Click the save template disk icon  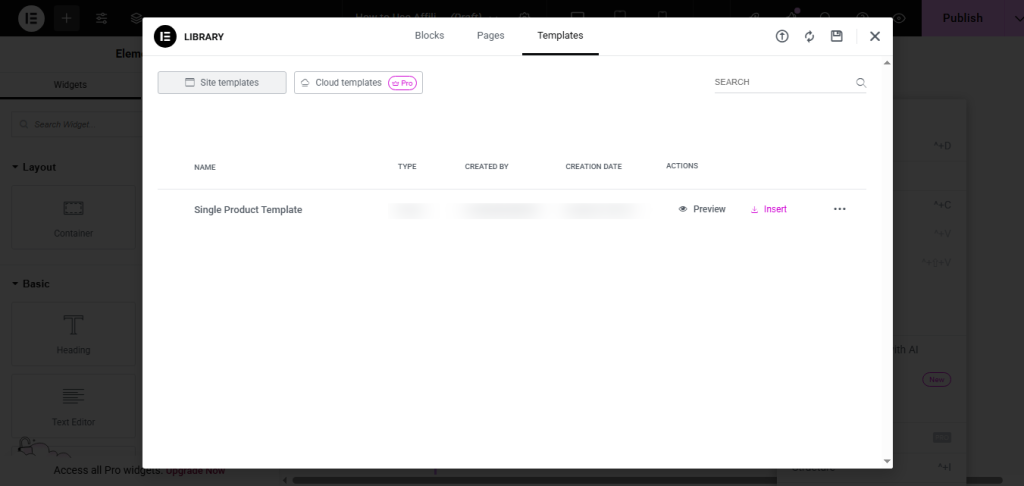837,36
